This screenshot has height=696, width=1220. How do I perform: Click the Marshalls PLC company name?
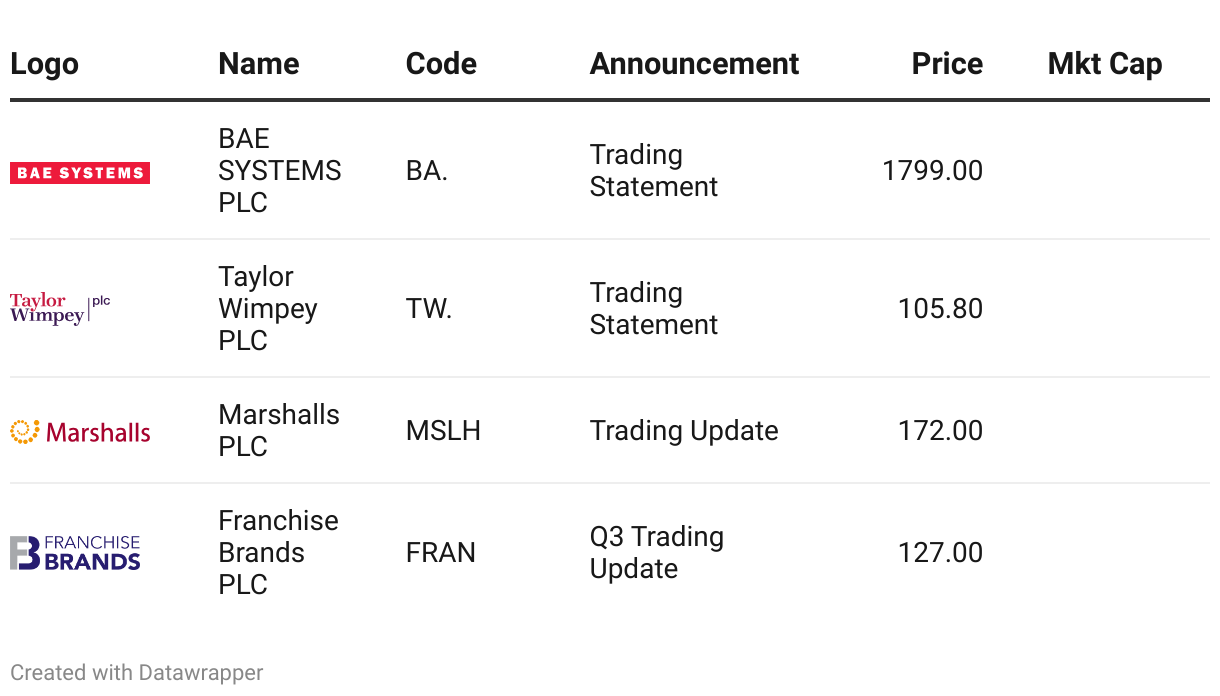(x=278, y=430)
